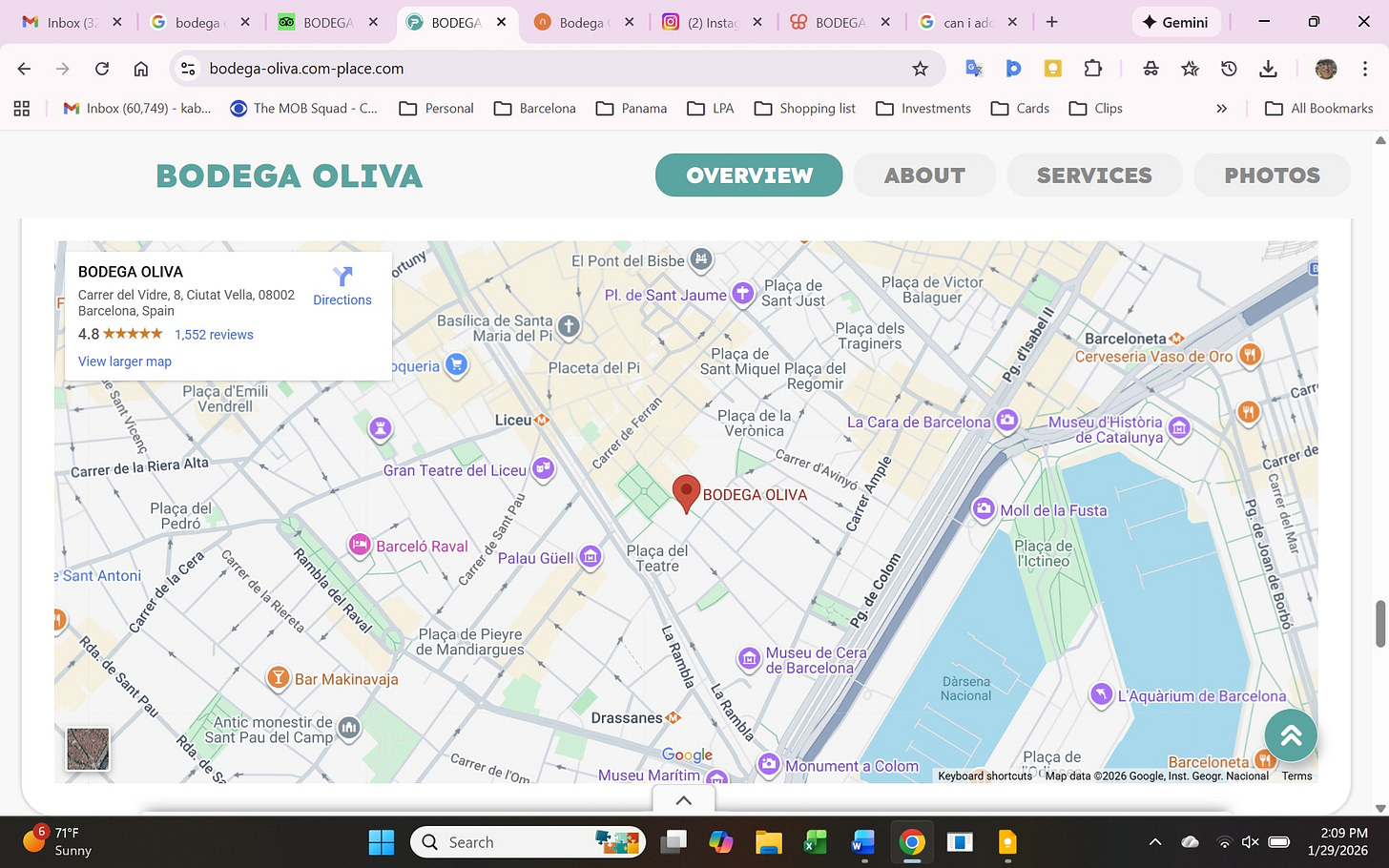The image size is (1389, 868).
Task: Click the Moll de la Fusta marker
Action: [984, 509]
